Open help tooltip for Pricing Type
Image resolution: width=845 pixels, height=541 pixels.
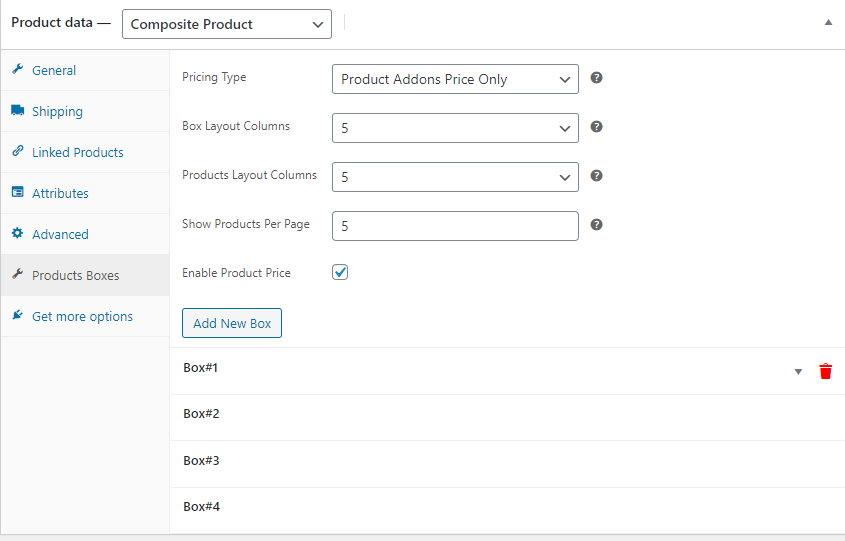(x=596, y=78)
